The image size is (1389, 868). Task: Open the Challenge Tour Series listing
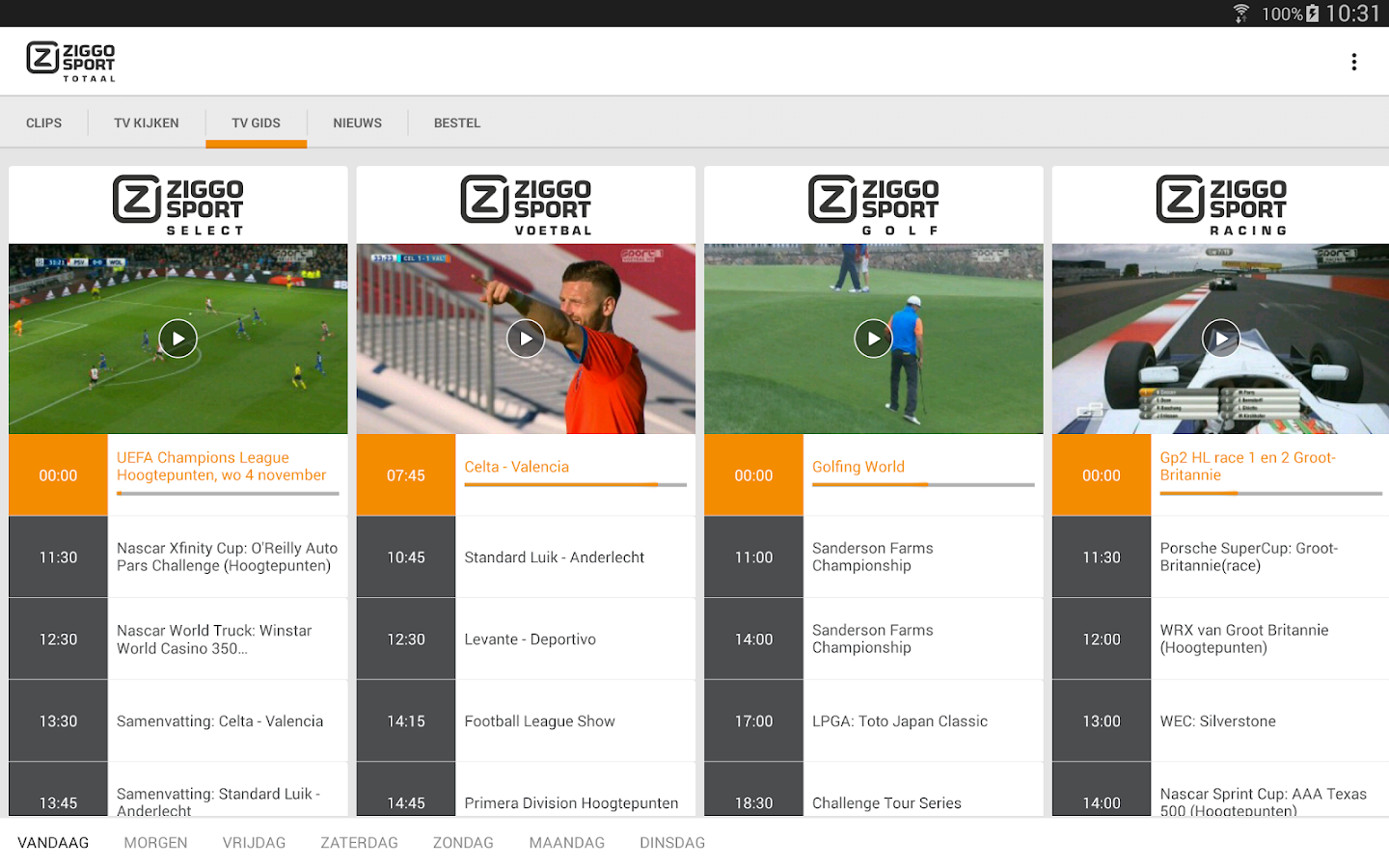874,790
